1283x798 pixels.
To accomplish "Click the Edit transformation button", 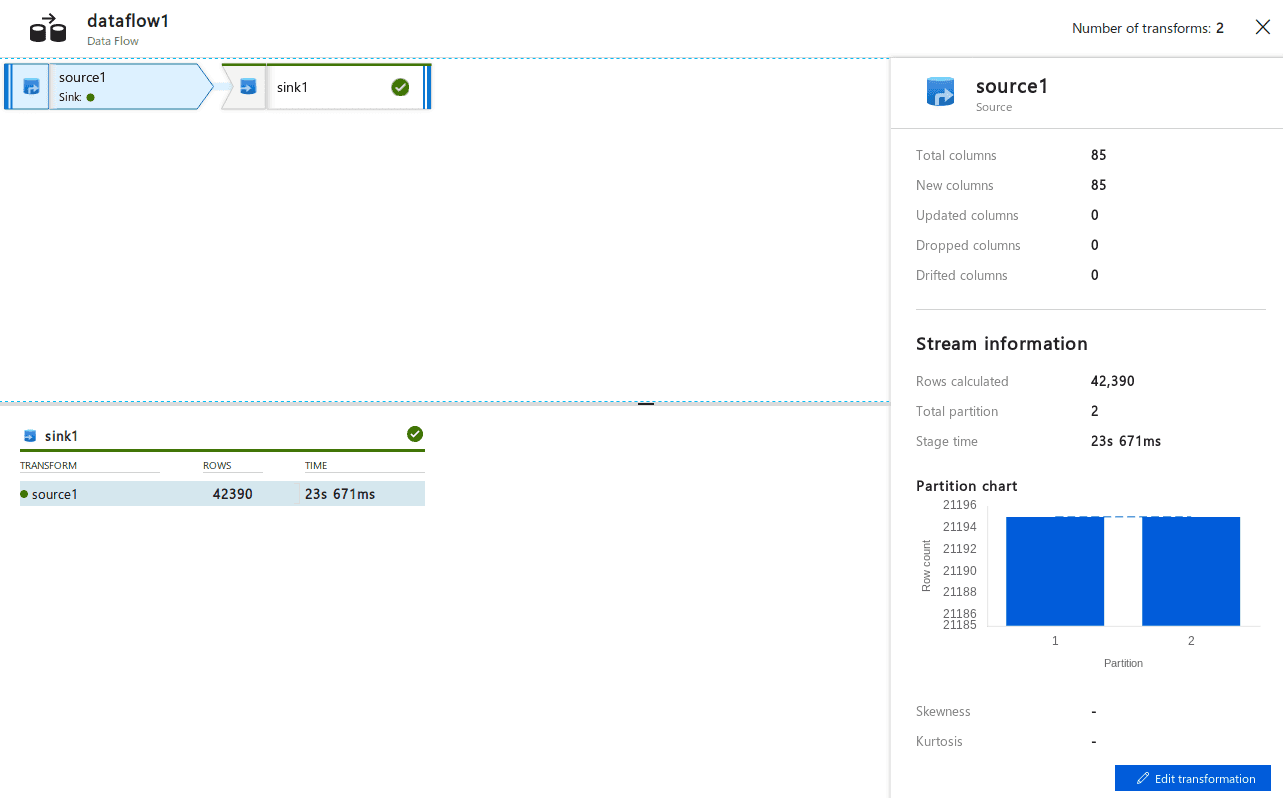I will tap(1193, 778).
